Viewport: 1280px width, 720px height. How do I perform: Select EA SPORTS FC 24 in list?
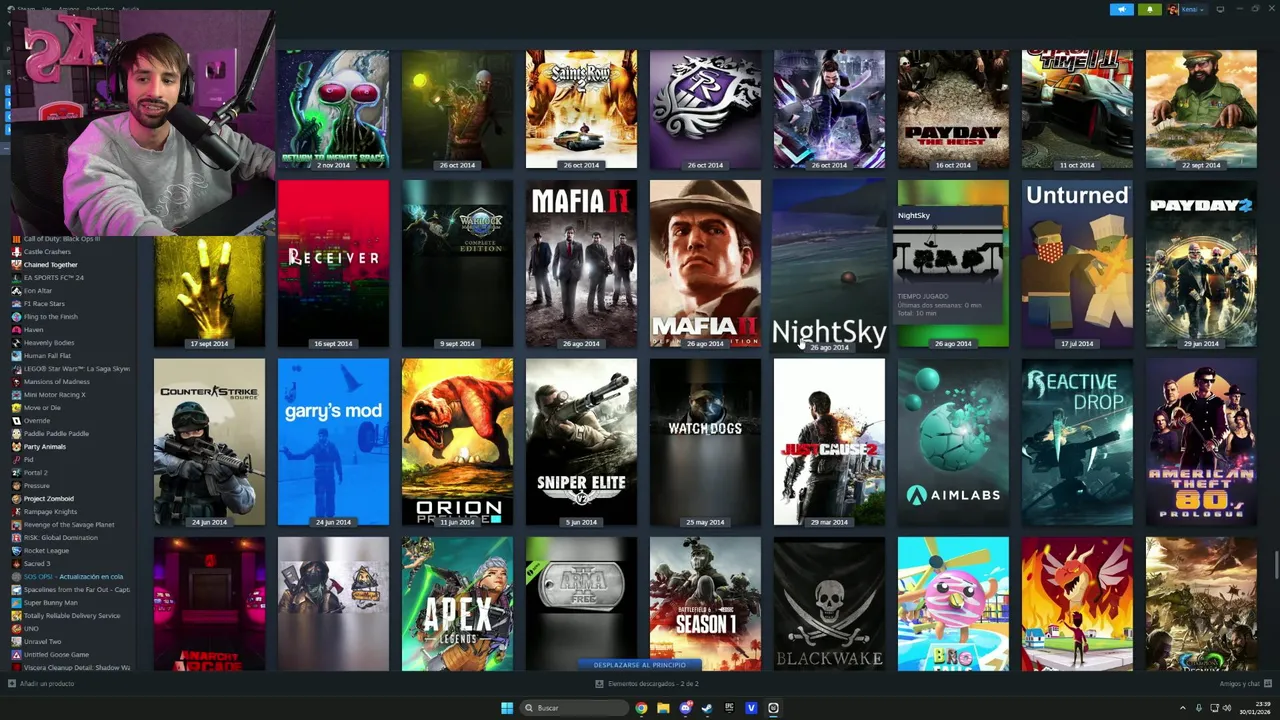(x=53, y=277)
